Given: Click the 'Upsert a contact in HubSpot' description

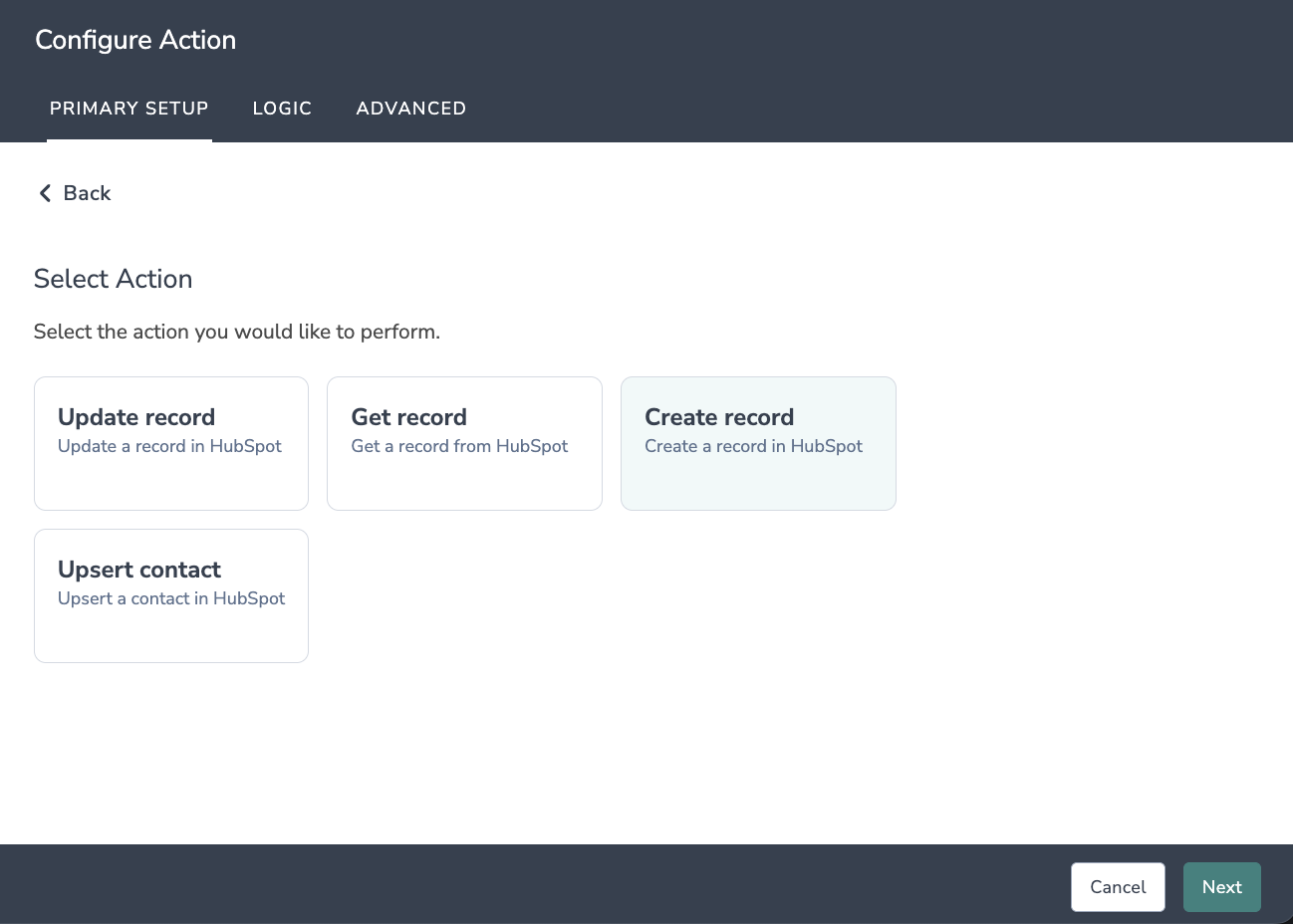Looking at the screenshot, I should (171, 598).
